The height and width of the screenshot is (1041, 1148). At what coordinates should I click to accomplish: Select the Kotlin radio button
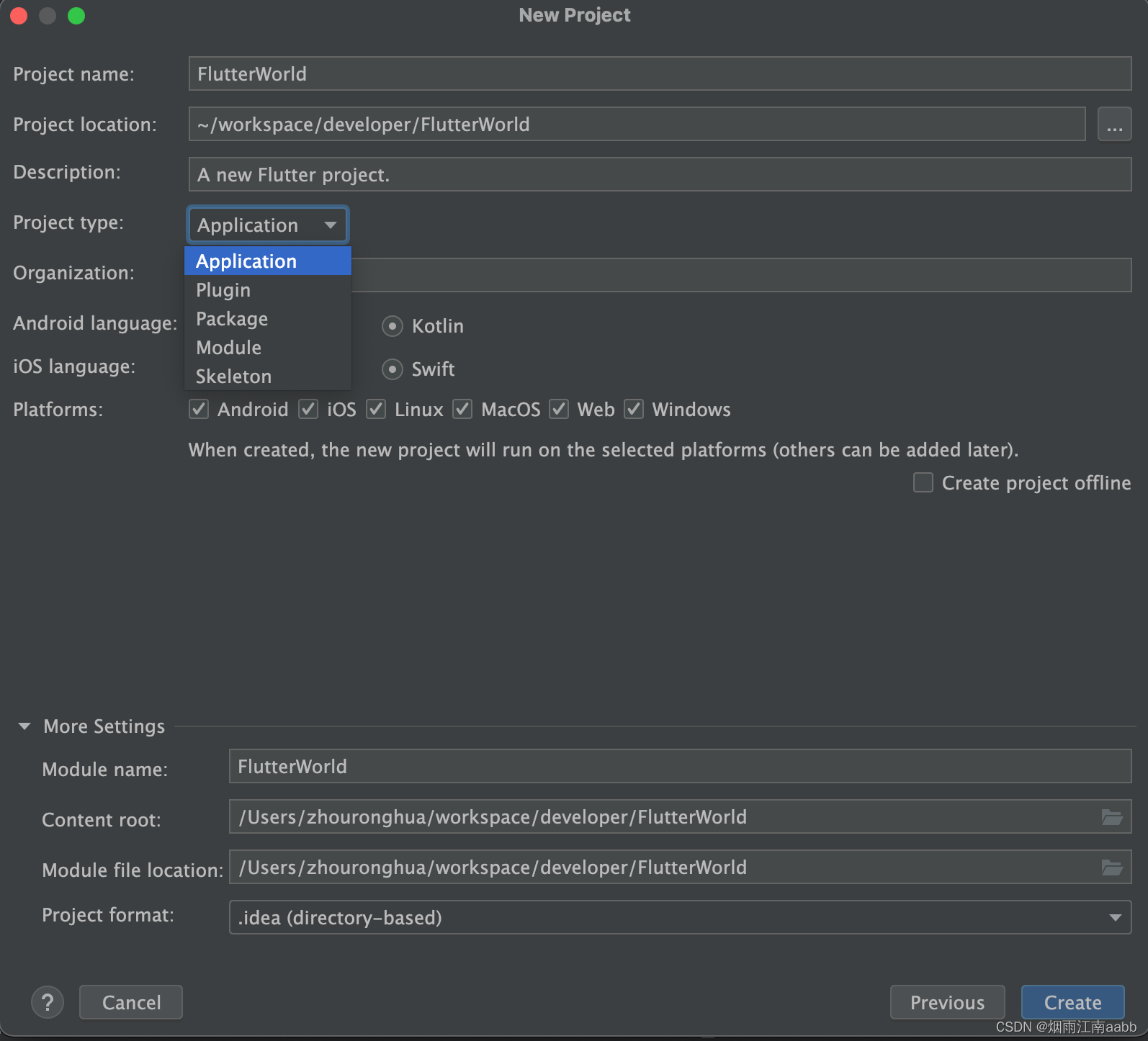coord(392,326)
